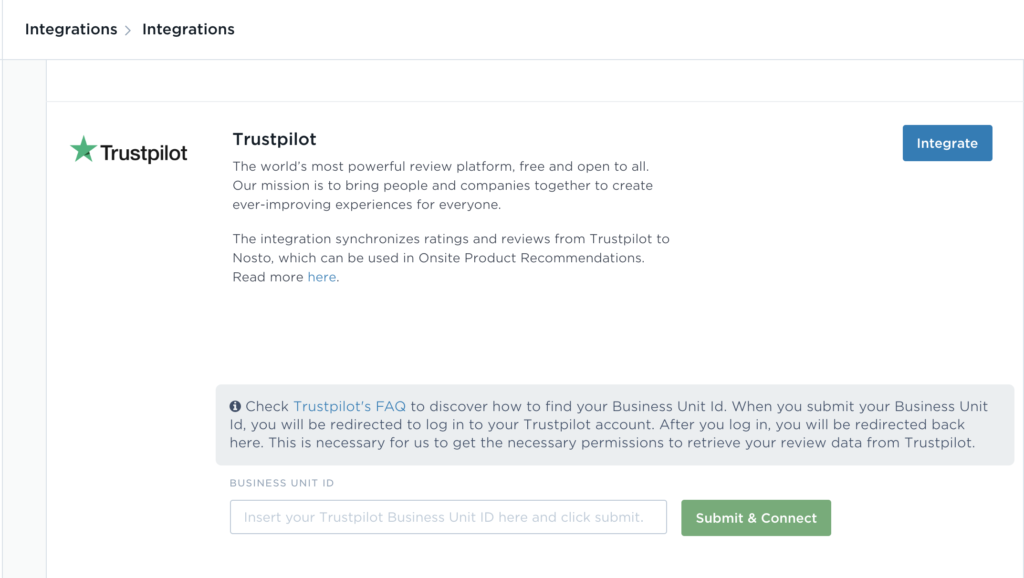This screenshot has height=578, width=1024.
Task: Click the Submit & Connect button
Action: [756, 518]
